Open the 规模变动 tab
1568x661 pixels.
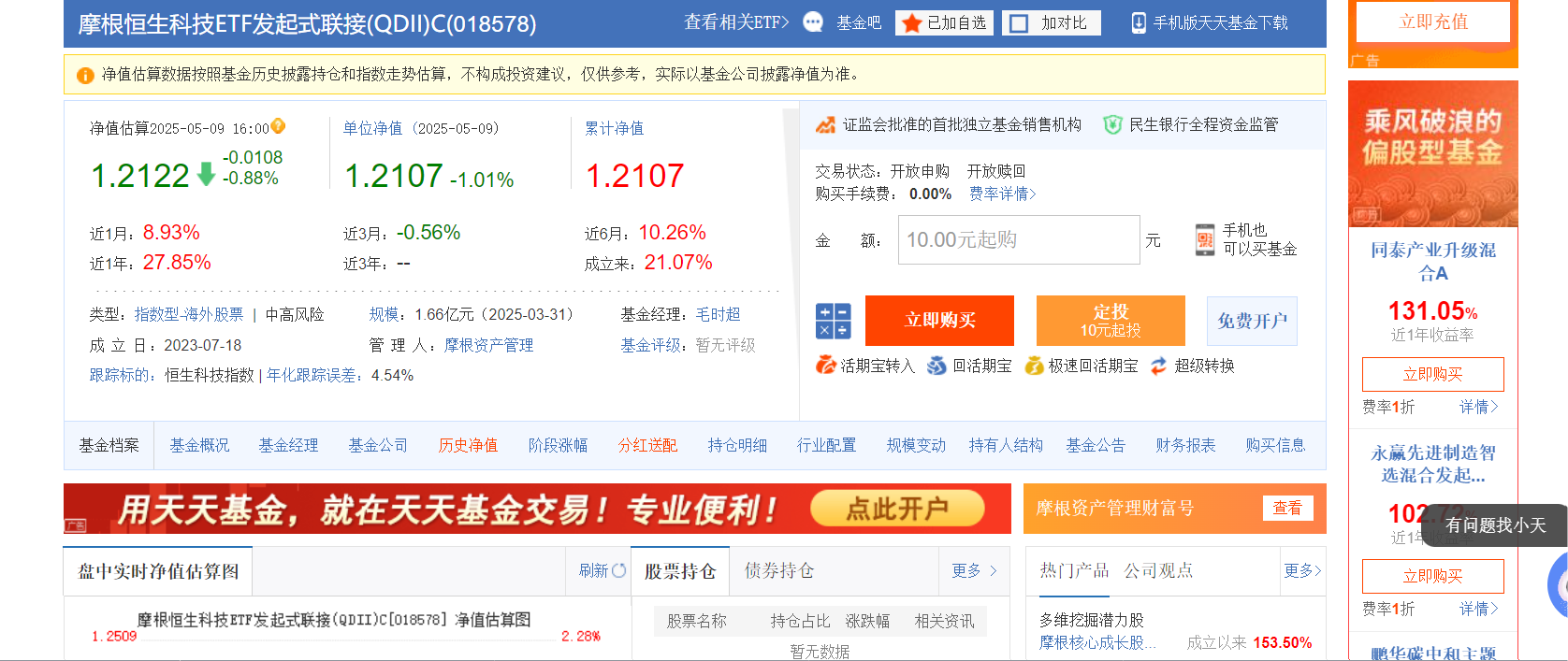tap(917, 445)
